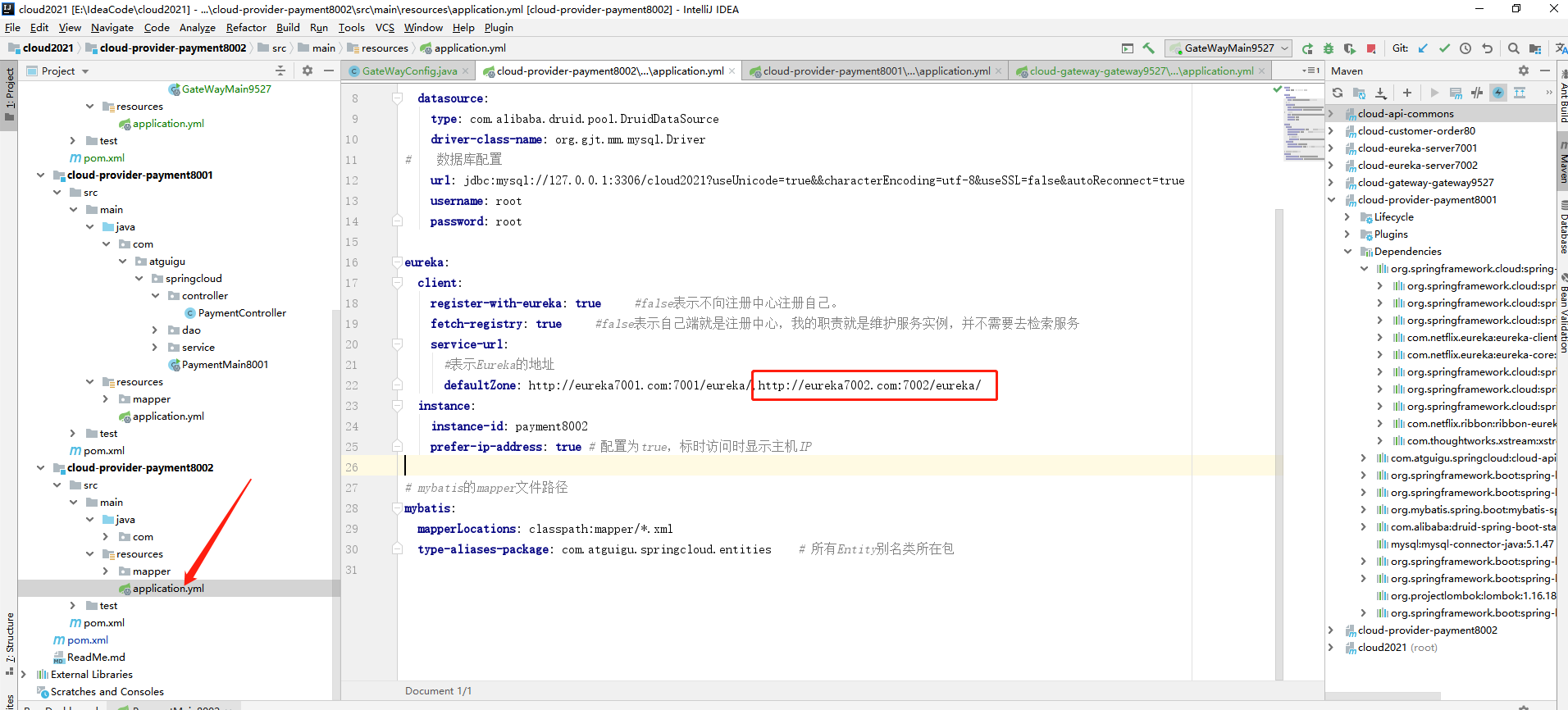Click the red Stop button

(1371, 48)
